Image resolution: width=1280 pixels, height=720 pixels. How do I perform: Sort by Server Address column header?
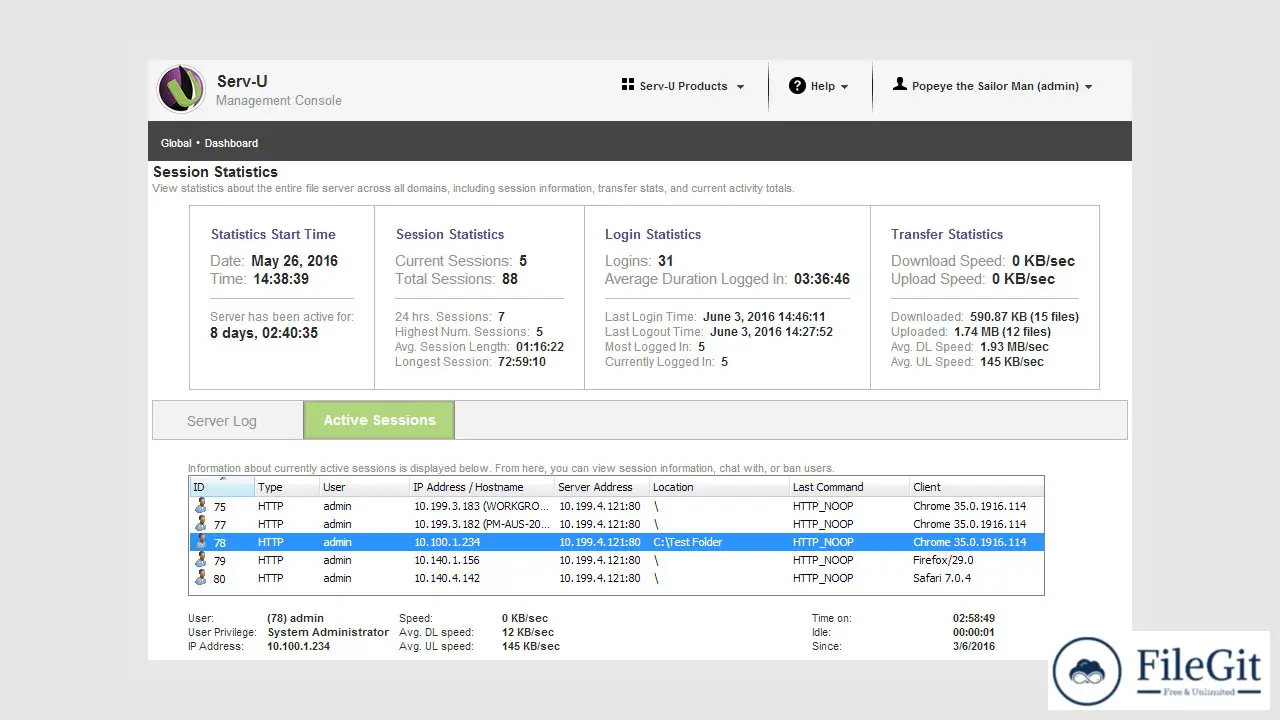tap(601, 487)
